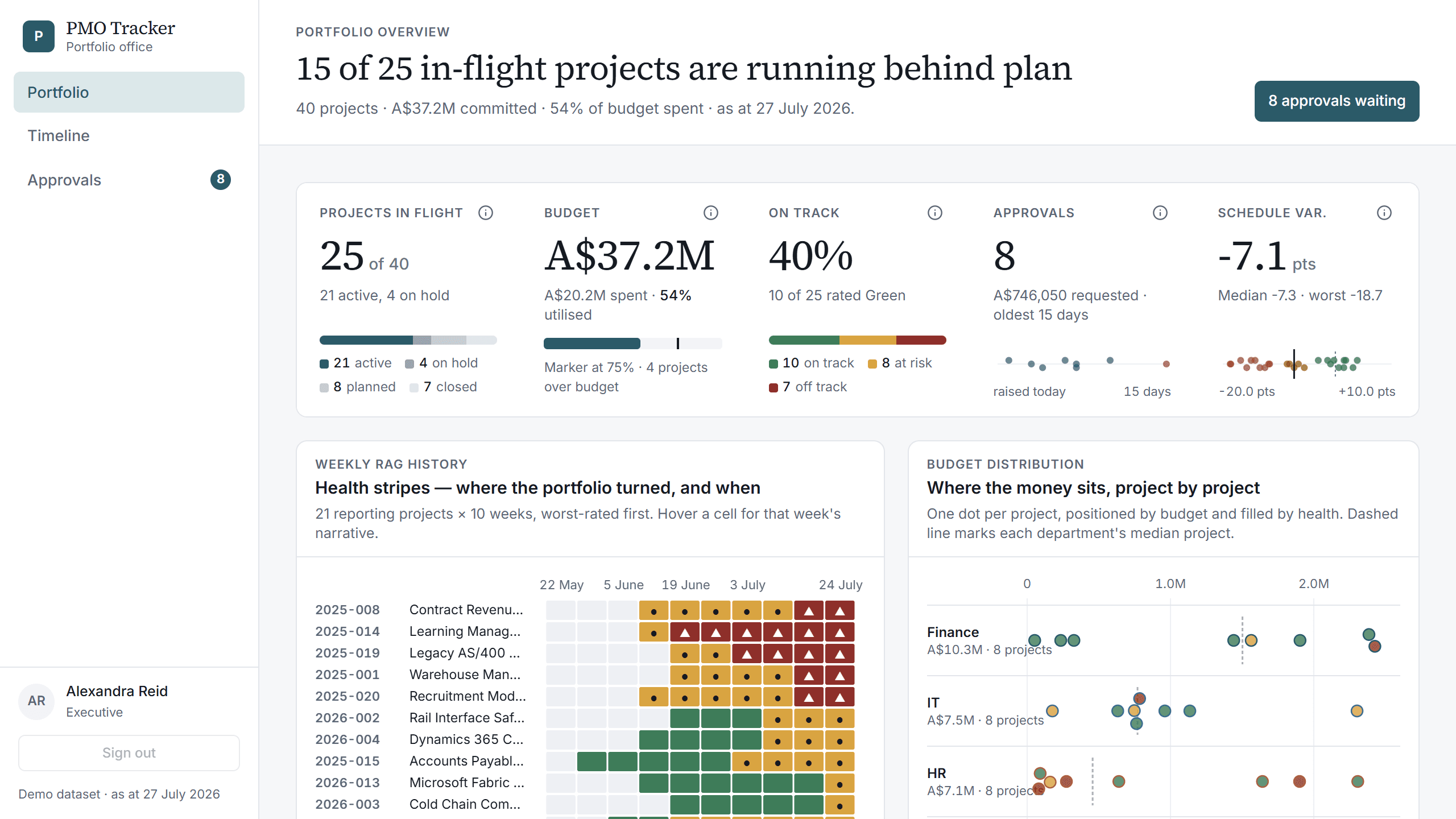Image resolution: width=1456 pixels, height=819 pixels.
Task: Open info icon beside Approvals heading
Action: tap(1160, 213)
